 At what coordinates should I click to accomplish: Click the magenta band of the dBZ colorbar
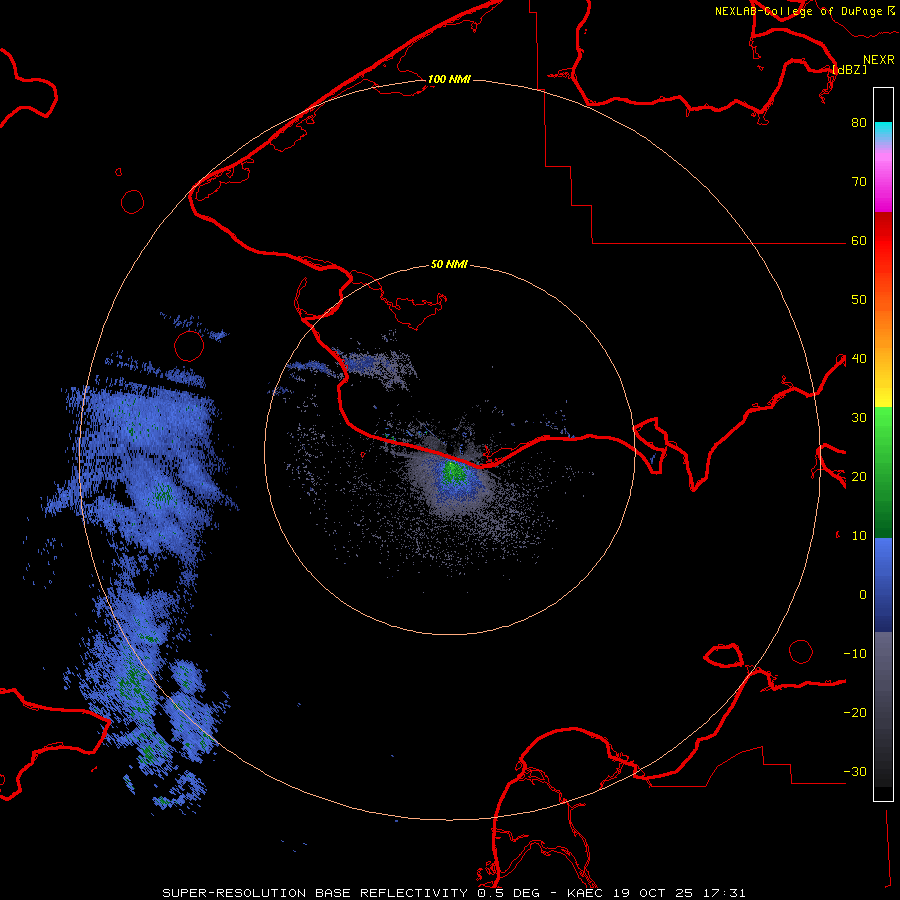point(883,184)
